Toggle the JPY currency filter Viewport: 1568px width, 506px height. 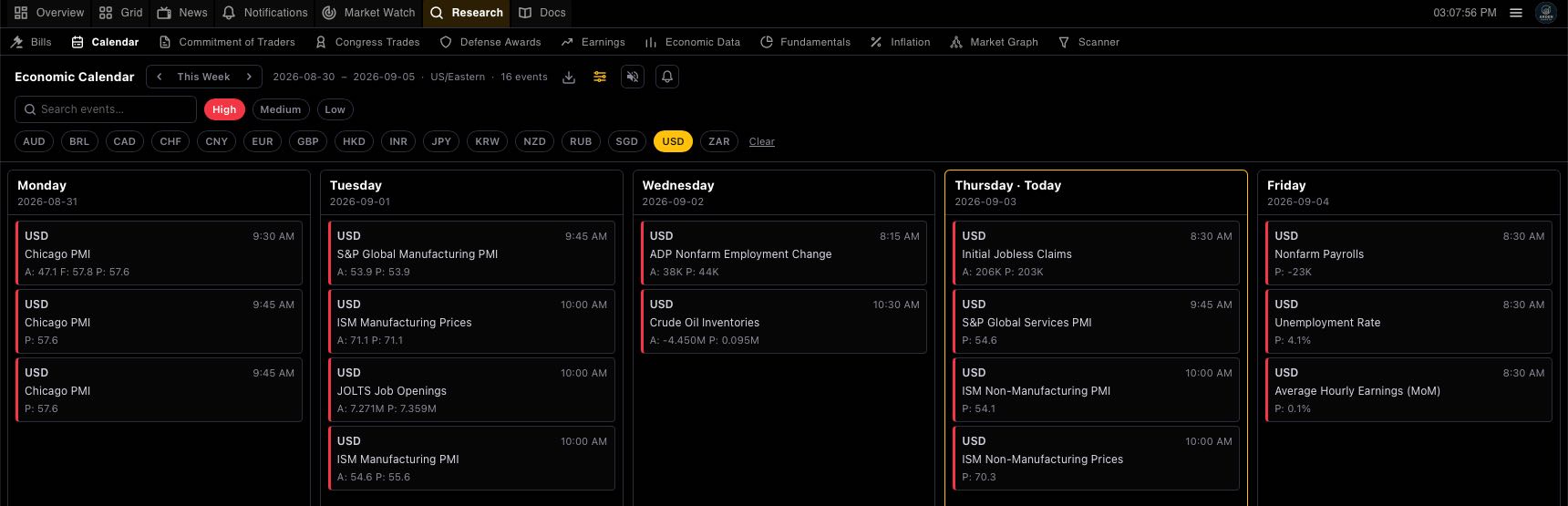(x=441, y=141)
